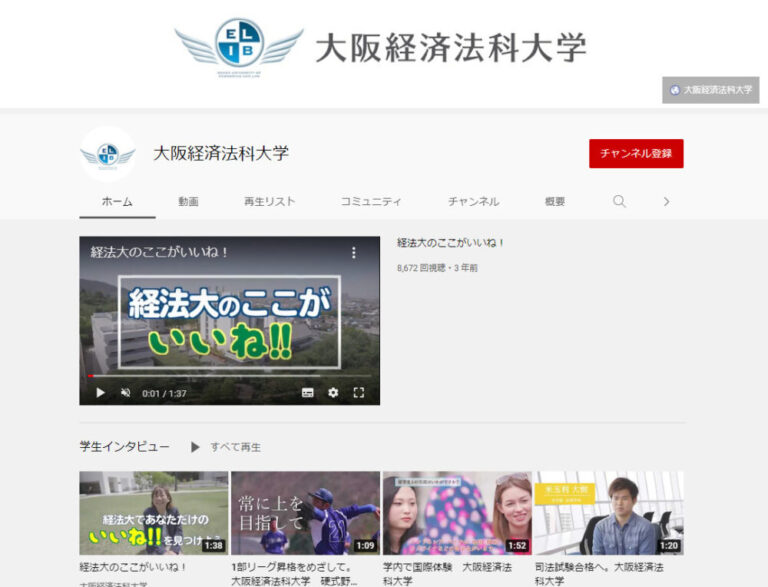Open the 再生リスト tab

[x=269, y=201]
